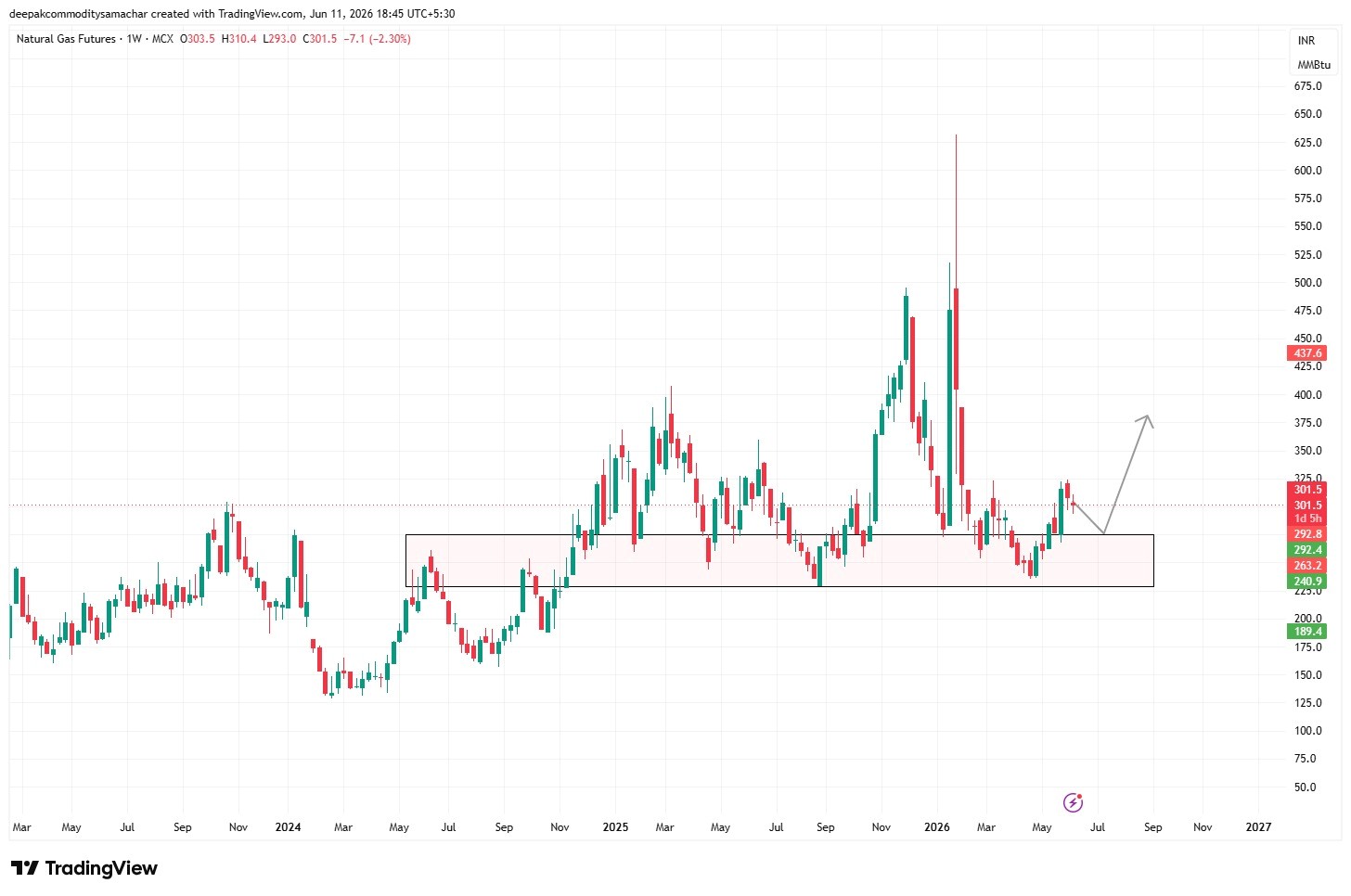The image size is (1351, 896).
Task: Click the red 263.2 price tag
Action: tap(1307, 566)
